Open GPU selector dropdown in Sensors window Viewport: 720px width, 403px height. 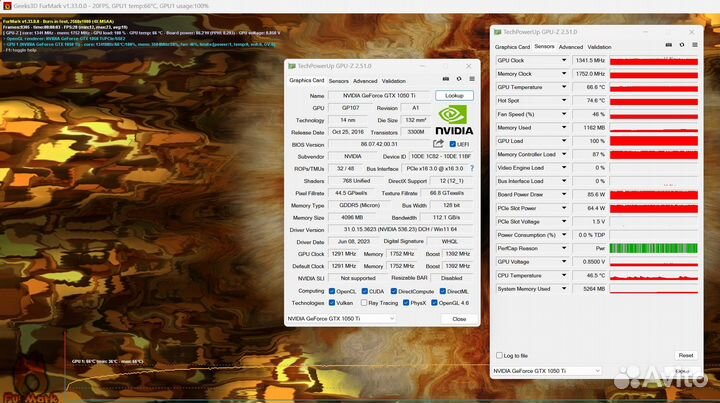[546, 370]
